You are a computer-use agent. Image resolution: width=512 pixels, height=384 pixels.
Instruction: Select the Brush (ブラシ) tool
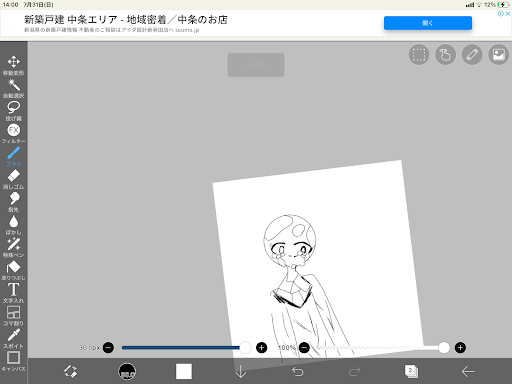(13, 156)
